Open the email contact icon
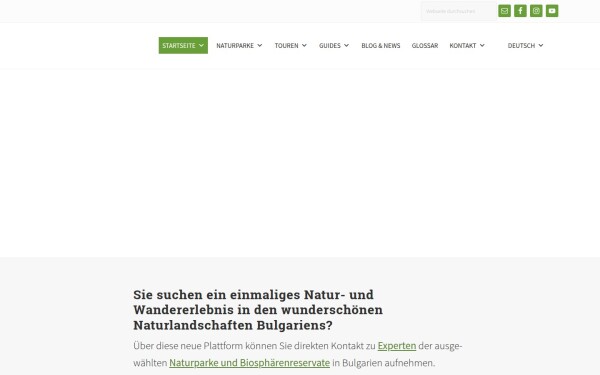 point(504,11)
